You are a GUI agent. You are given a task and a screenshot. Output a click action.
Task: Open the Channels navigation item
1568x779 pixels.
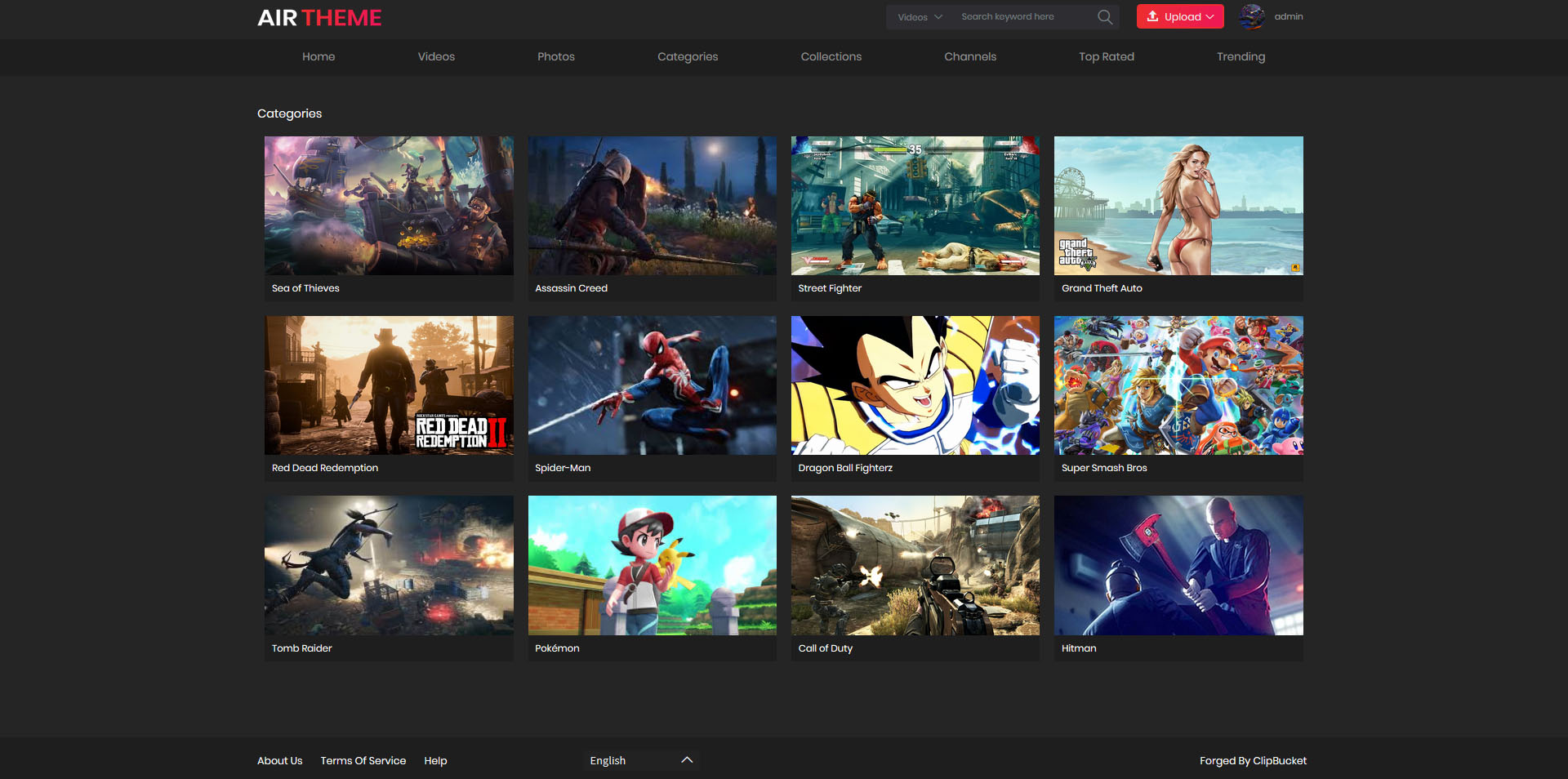click(x=970, y=56)
